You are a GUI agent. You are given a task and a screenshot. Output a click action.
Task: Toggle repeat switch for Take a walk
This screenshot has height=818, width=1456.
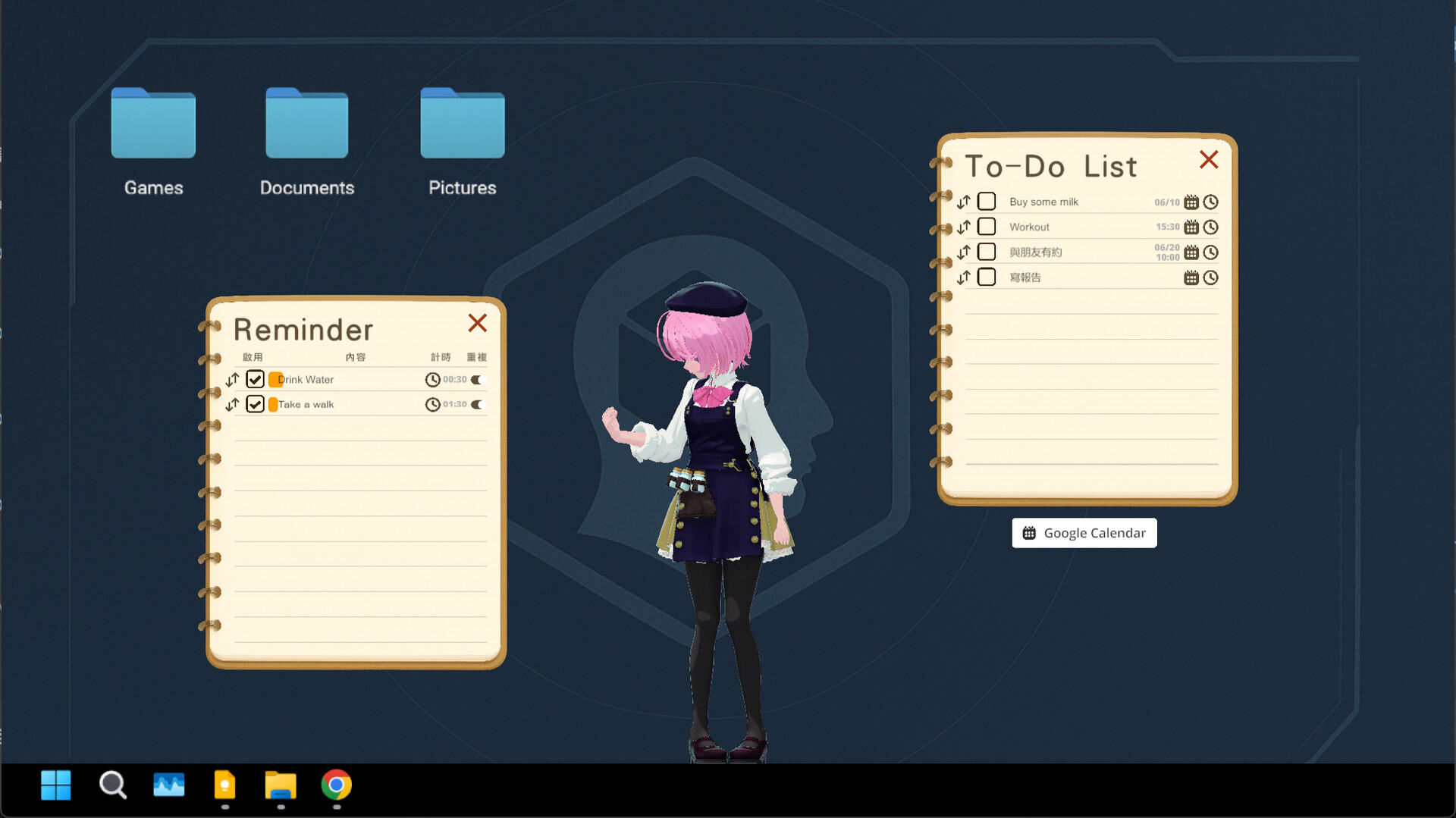pos(477,405)
